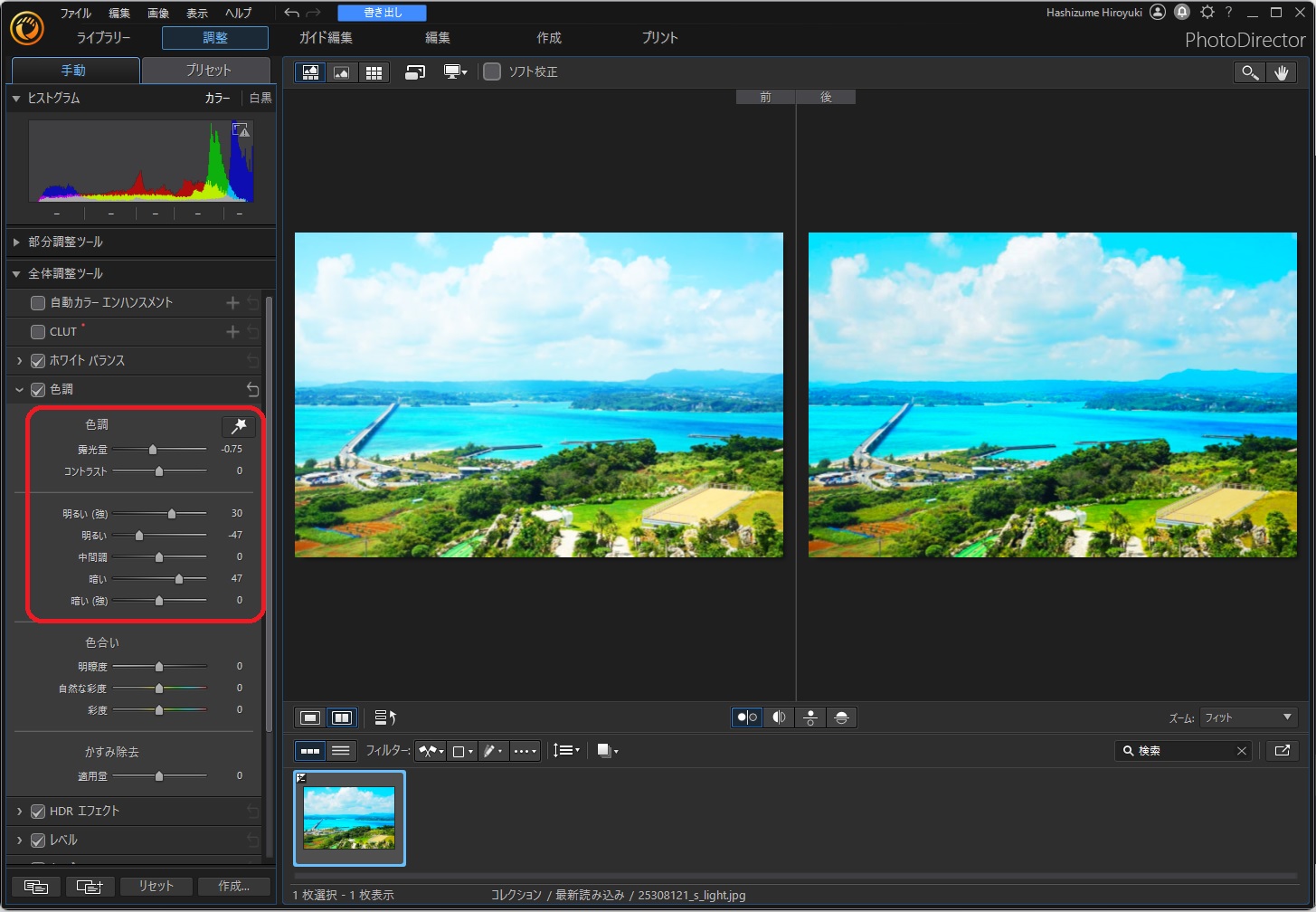Click the share/export icon beside search
Image resolution: width=1316 pixels, height=912 pixels.
1282,751
